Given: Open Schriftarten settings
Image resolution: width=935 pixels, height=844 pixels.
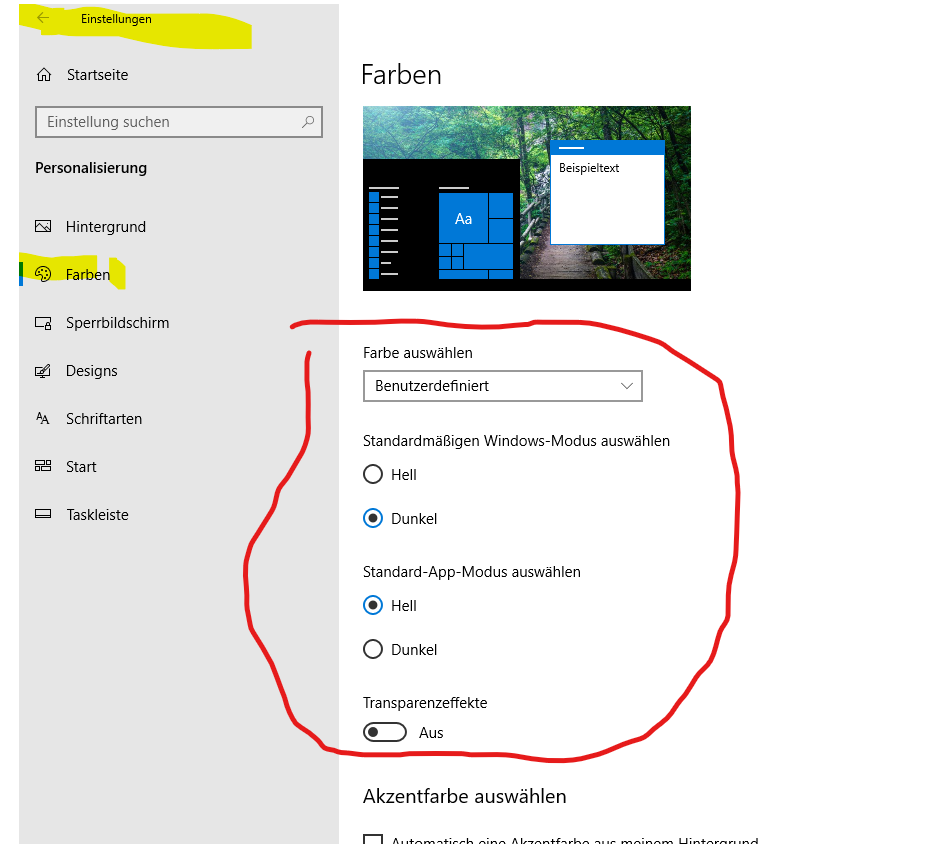Looking at the screenshot, I should (104, 419).
